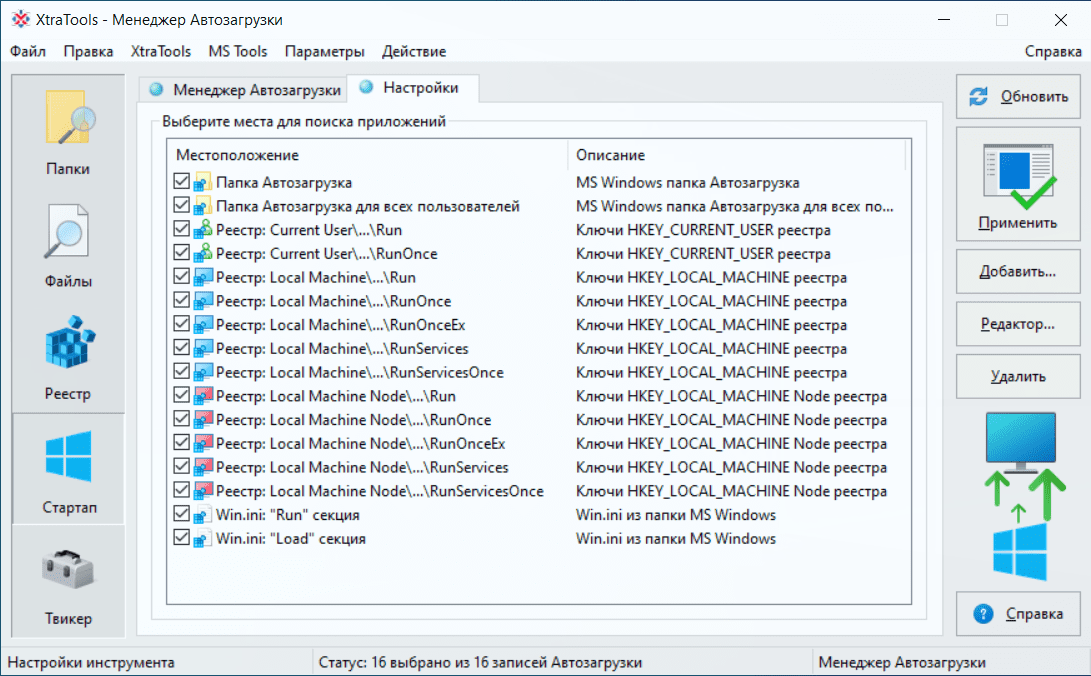Click the Win.ini "Load" секция file icon
Screen dimensions: 1091x676
click(x=202, y=538)
